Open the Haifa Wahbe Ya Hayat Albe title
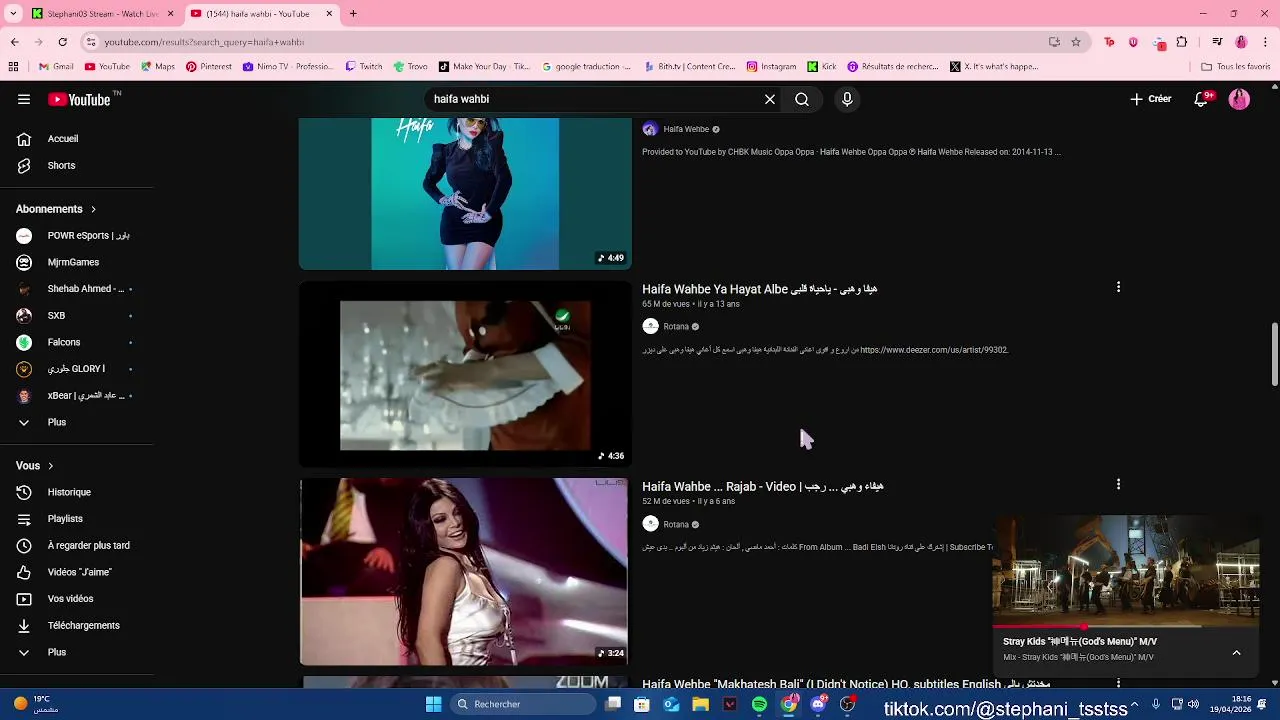The height and width of the screenshot is (720, 1280). [x=759, y=289]
